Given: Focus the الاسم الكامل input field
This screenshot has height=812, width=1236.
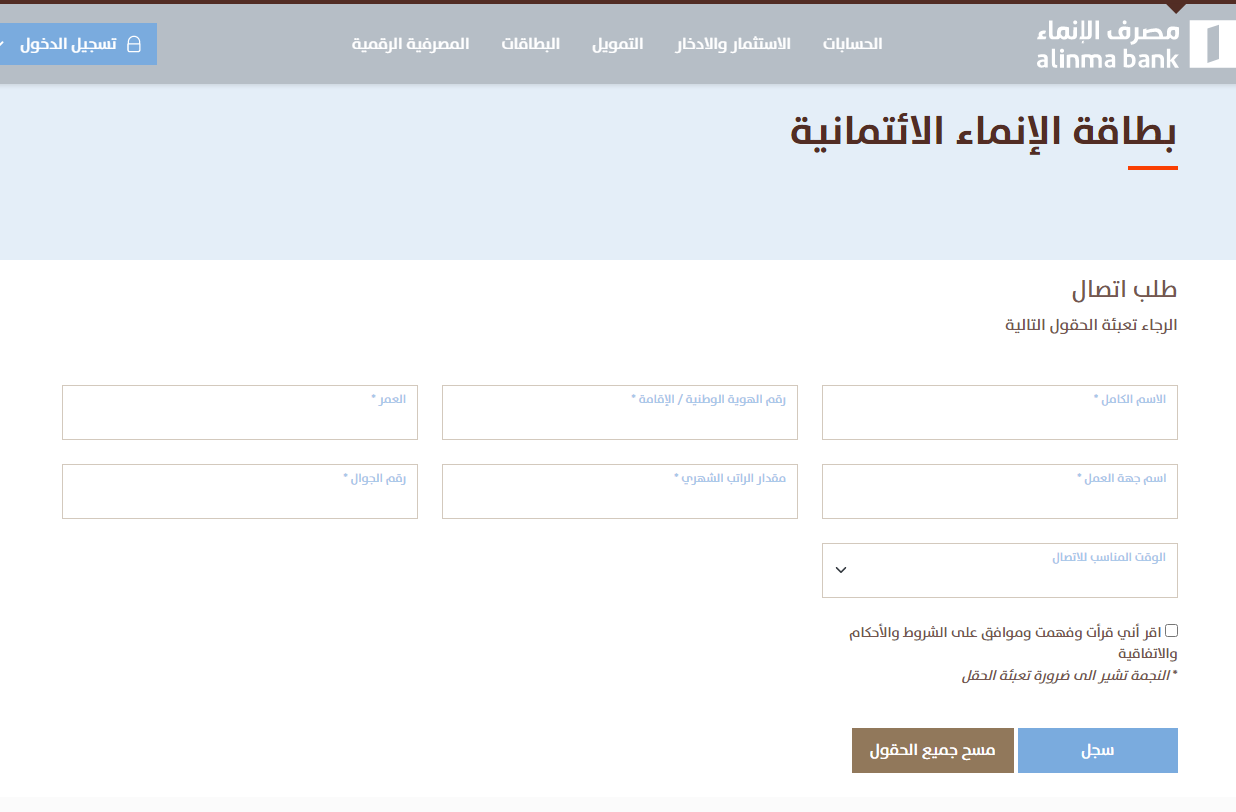Looking at the screenshot, I should point(1000,412).
